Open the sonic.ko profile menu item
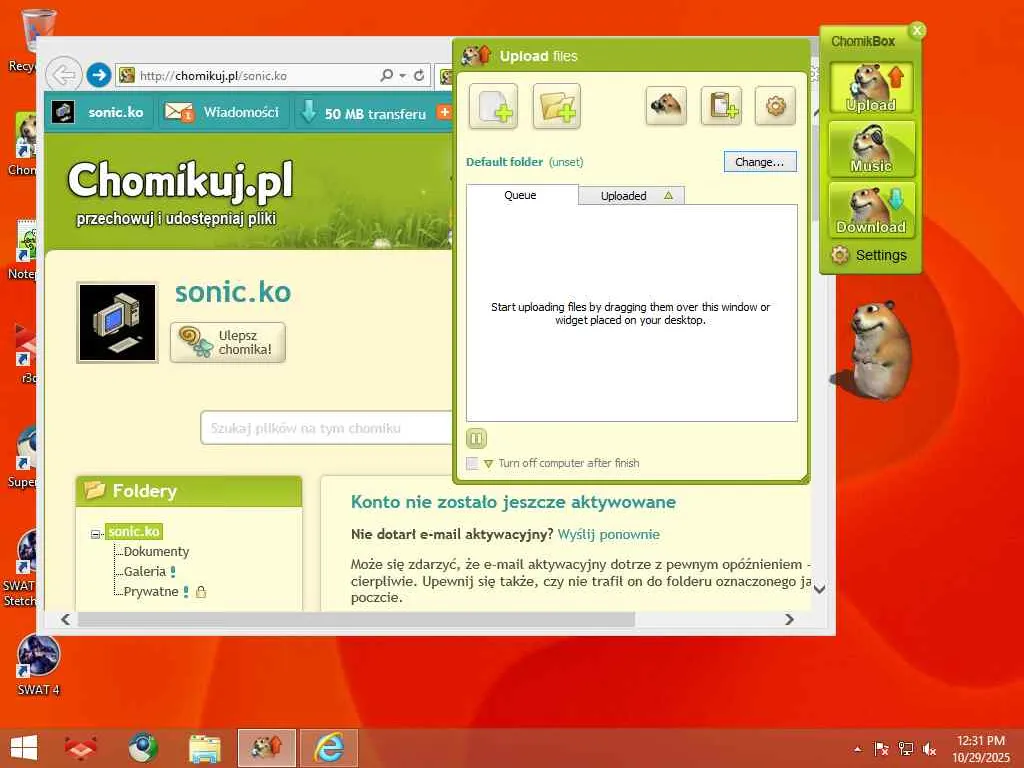Viewport: 1024px width, 768px height. coord(99,112)
